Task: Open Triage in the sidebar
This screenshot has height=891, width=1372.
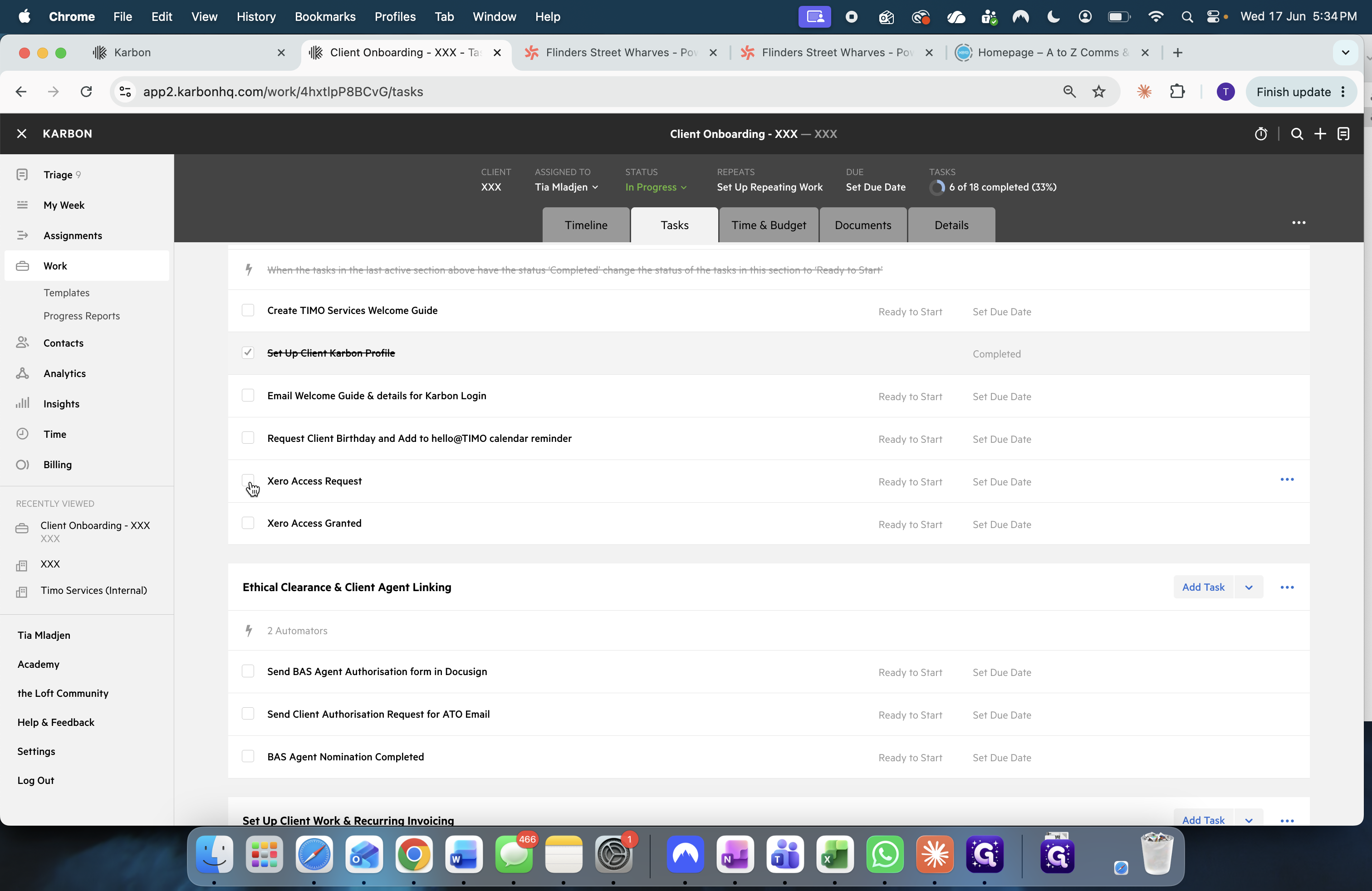Action: coord(87,175)
